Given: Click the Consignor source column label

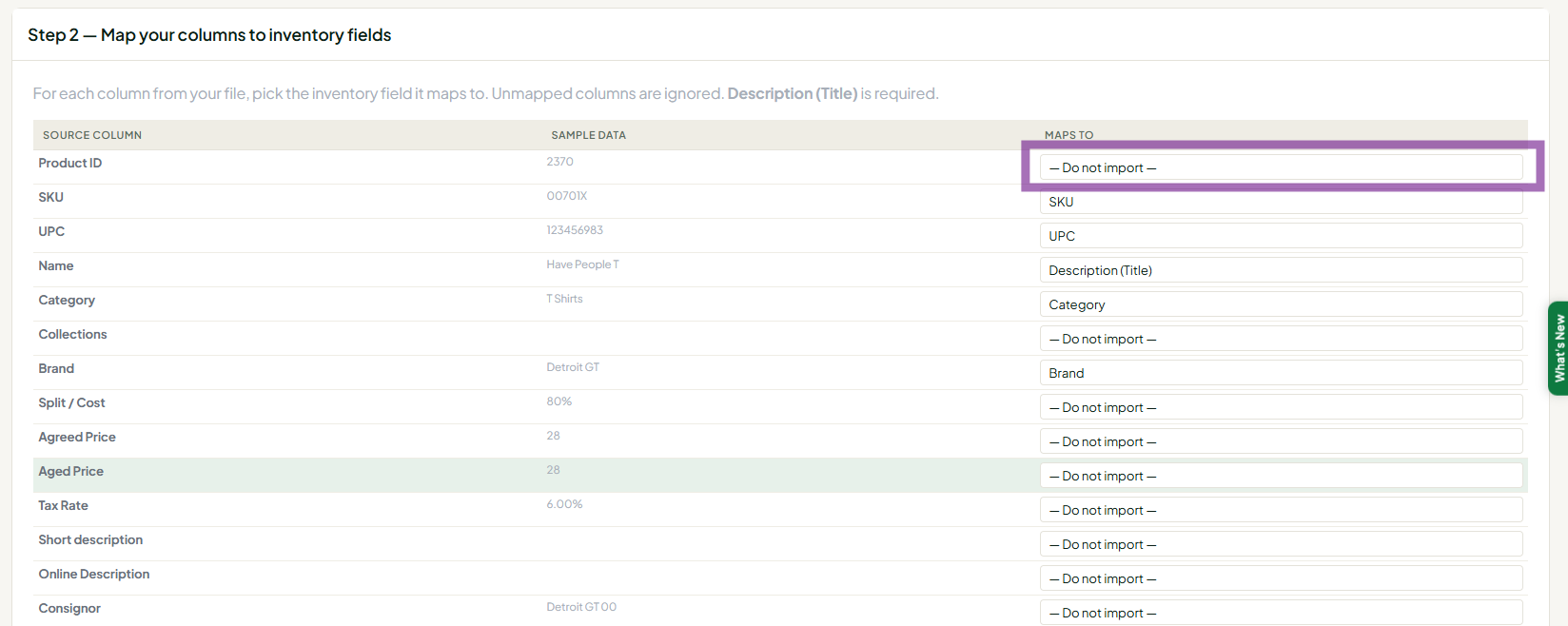Looking at the screenshot, I should [x=69, y=608].
